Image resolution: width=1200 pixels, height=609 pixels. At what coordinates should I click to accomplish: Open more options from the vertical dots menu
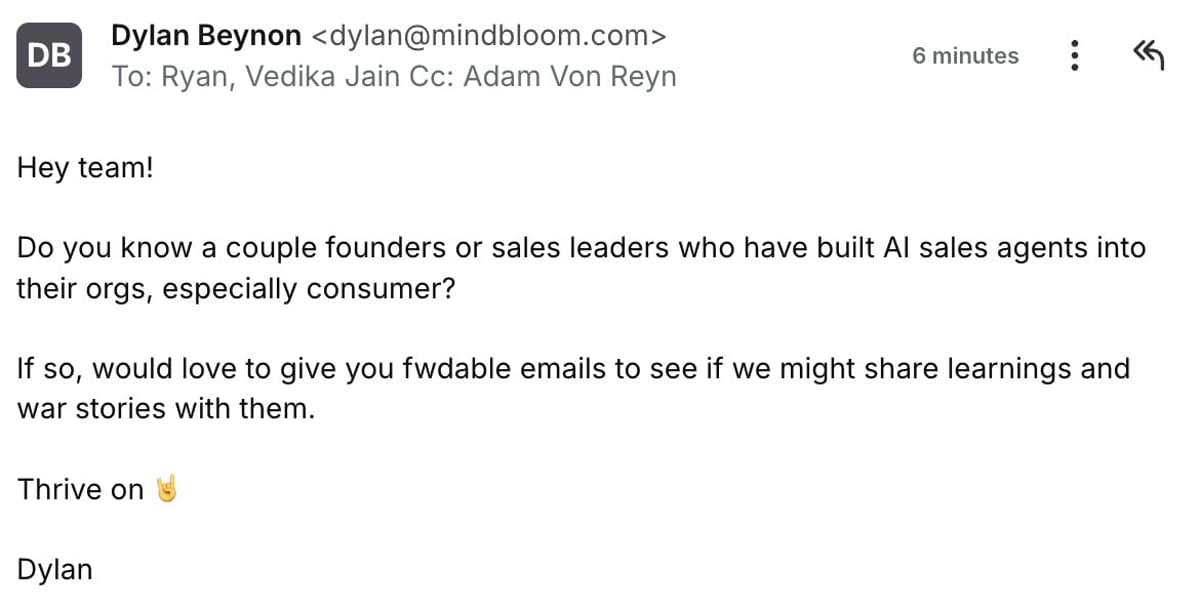pyautogui.click(x=1075, y=57)
